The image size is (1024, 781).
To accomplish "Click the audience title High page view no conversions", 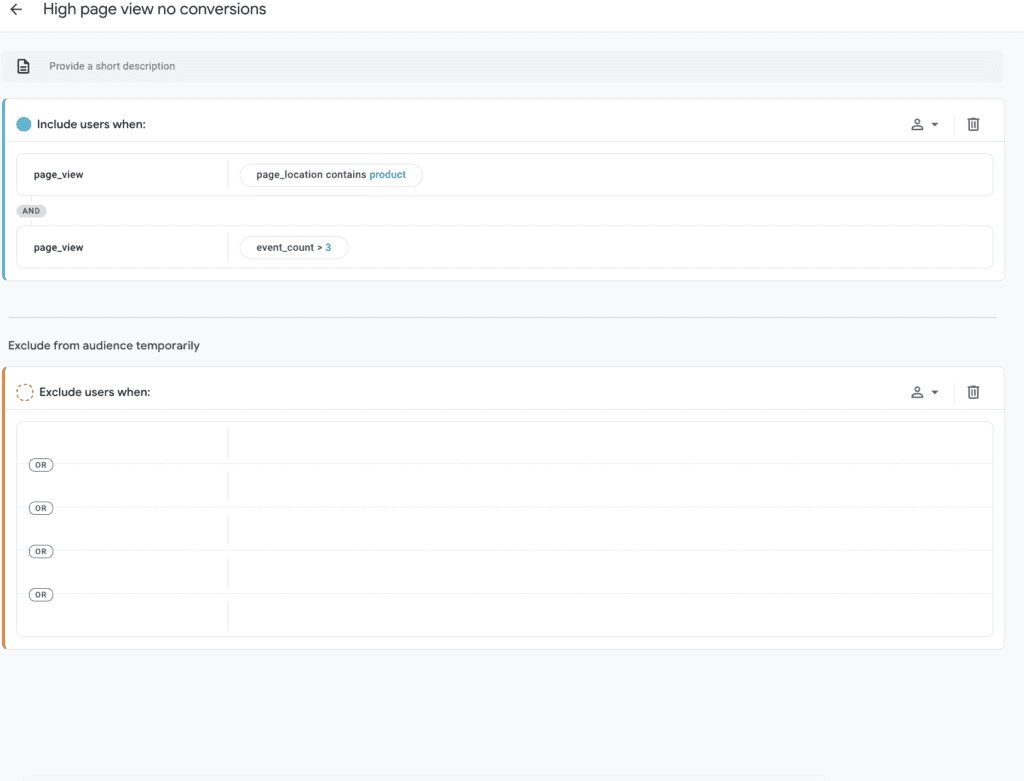I will point(155,9).
